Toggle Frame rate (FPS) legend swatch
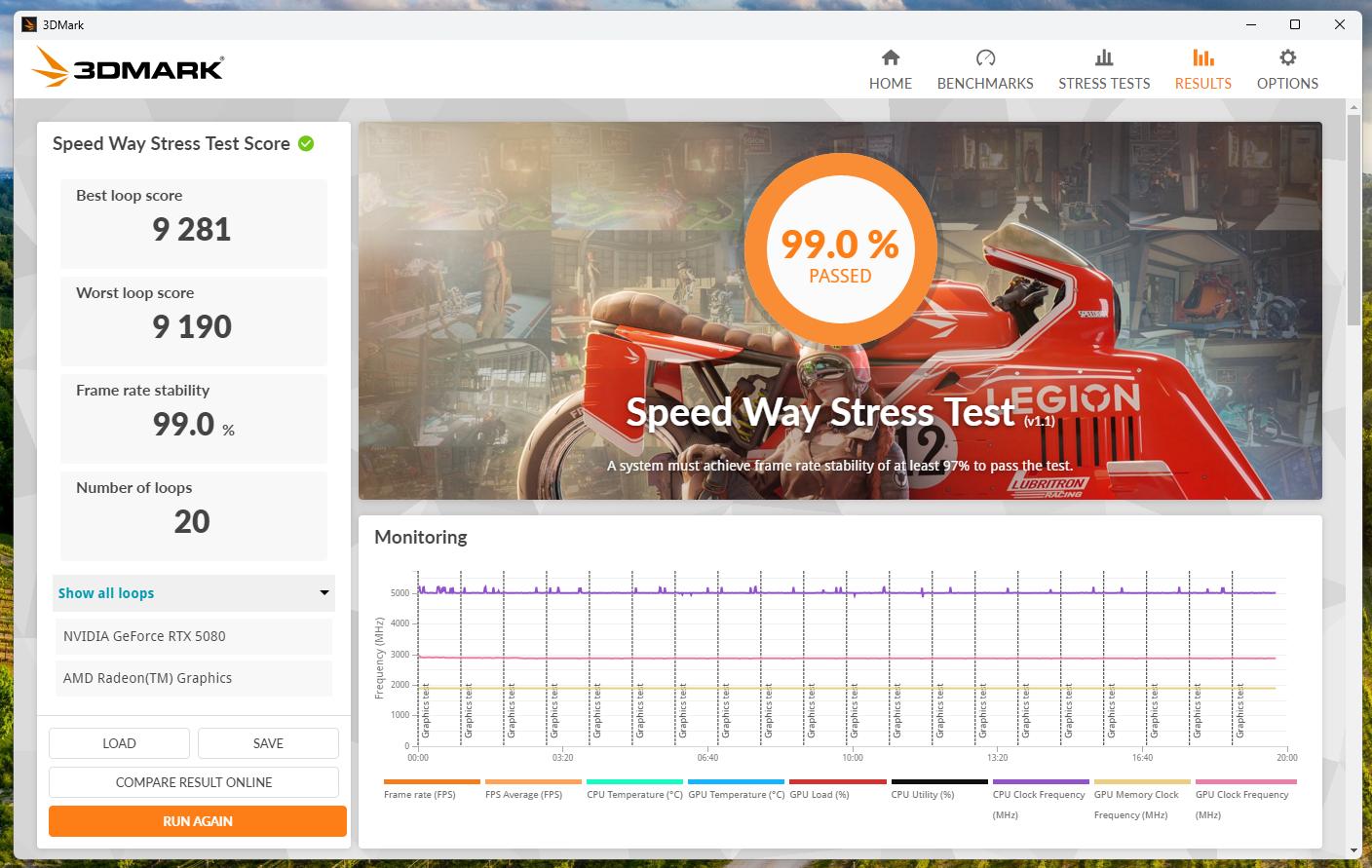The image size is (1372, 868). 432,781
